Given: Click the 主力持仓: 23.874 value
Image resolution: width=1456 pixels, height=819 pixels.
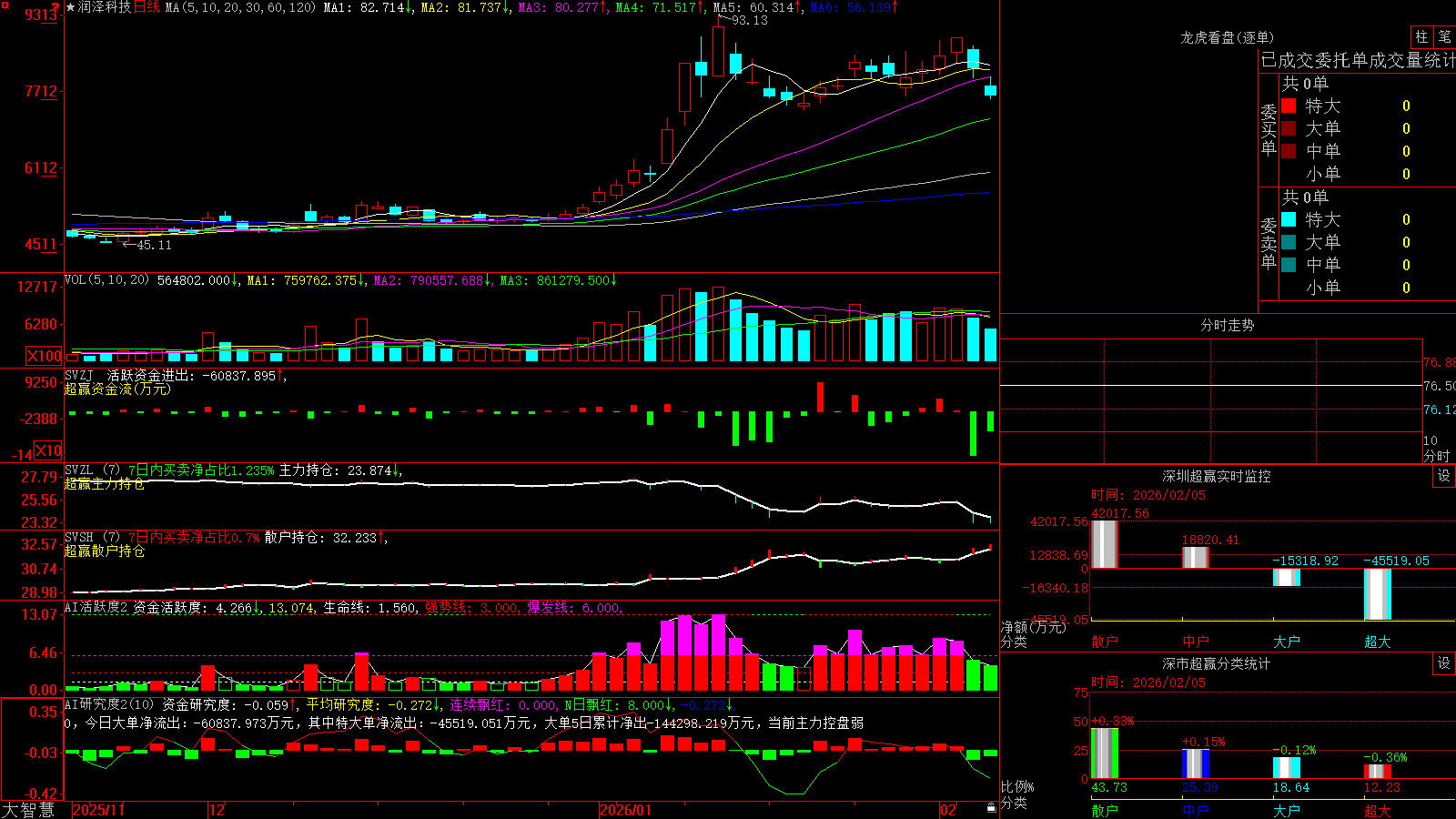Looking at the screenshot, I should pyautogui.click(x=340, y=470).
